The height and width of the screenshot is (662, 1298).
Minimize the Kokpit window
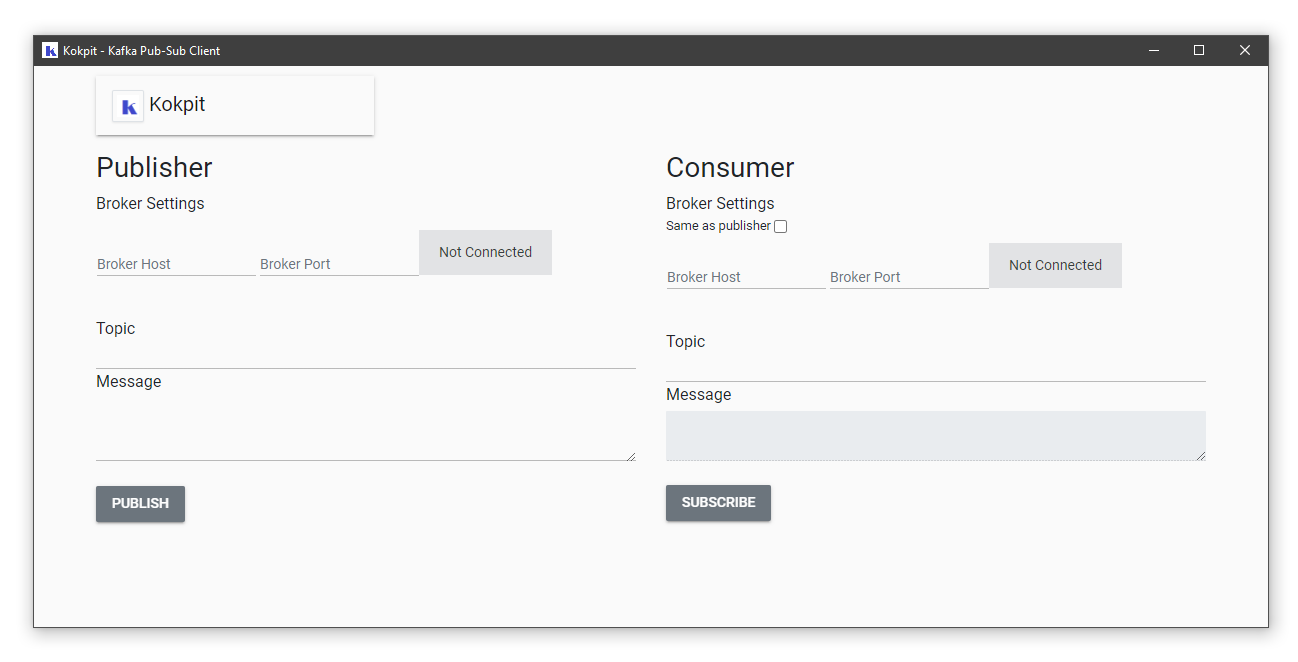(1154, 51)
